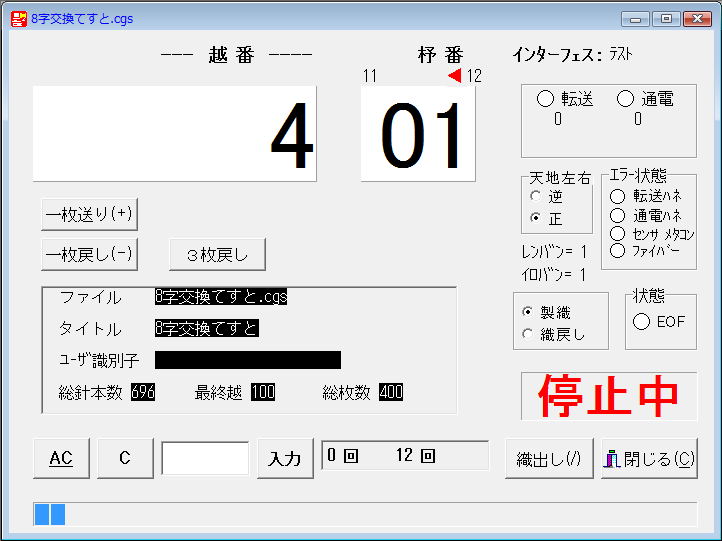Toggle the 通電ハネ error indicator
The height and width of the screenshot is (541, 722).
[x=617, y=215]
